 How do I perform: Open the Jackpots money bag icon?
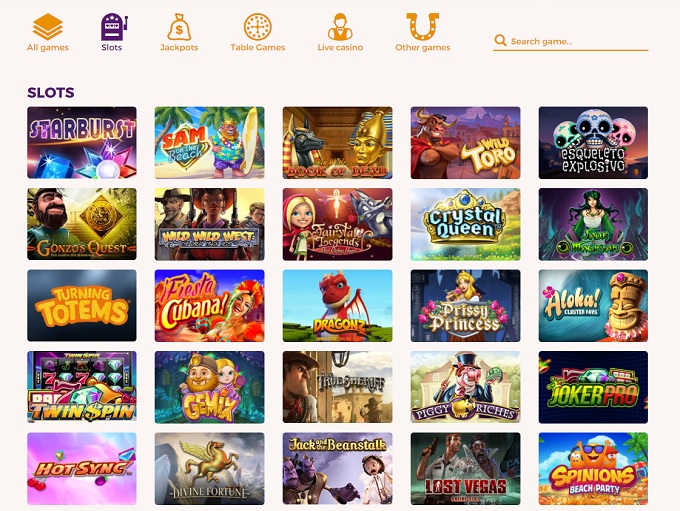[x=179, y=27]
